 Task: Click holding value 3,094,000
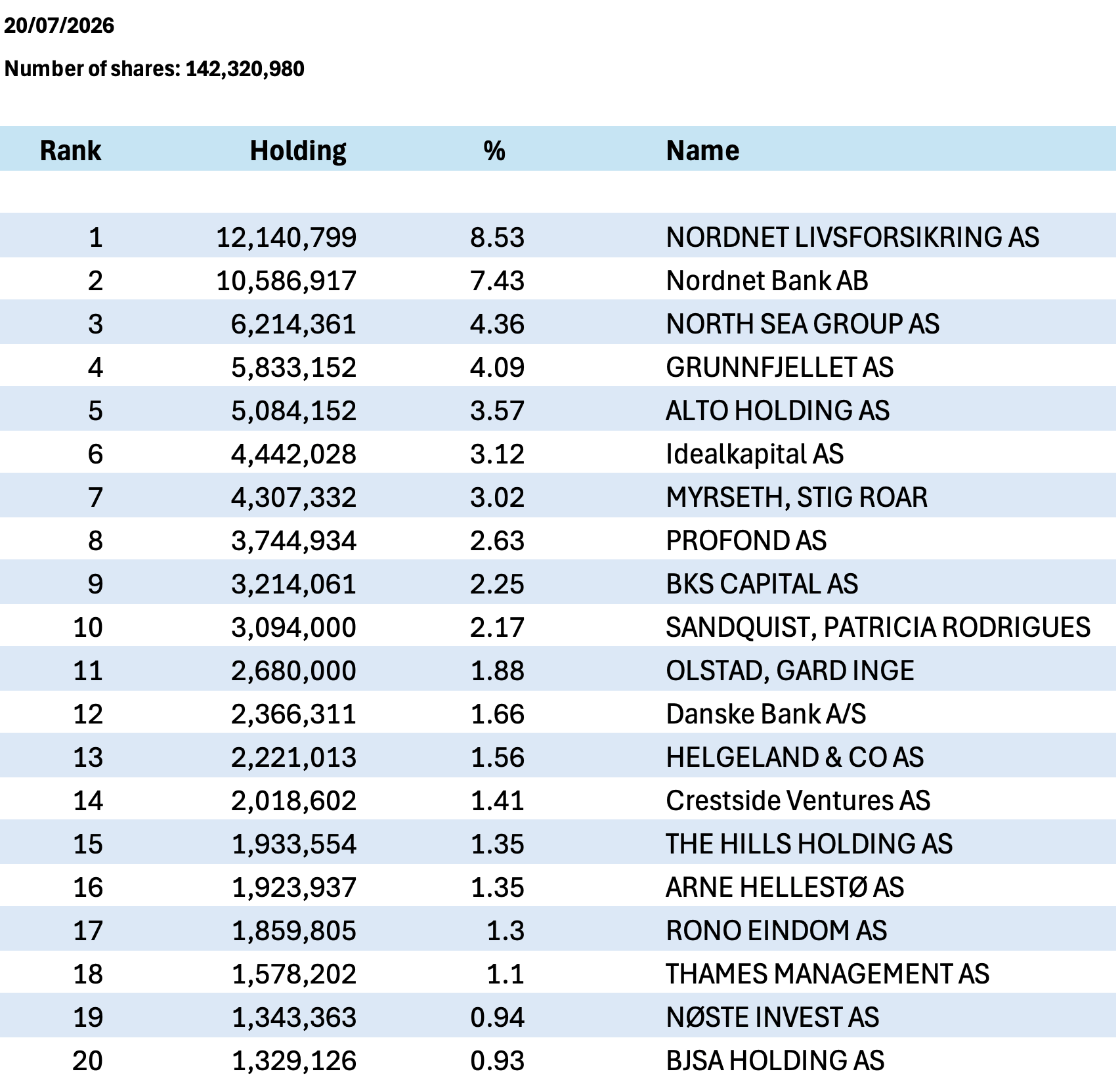293,627
